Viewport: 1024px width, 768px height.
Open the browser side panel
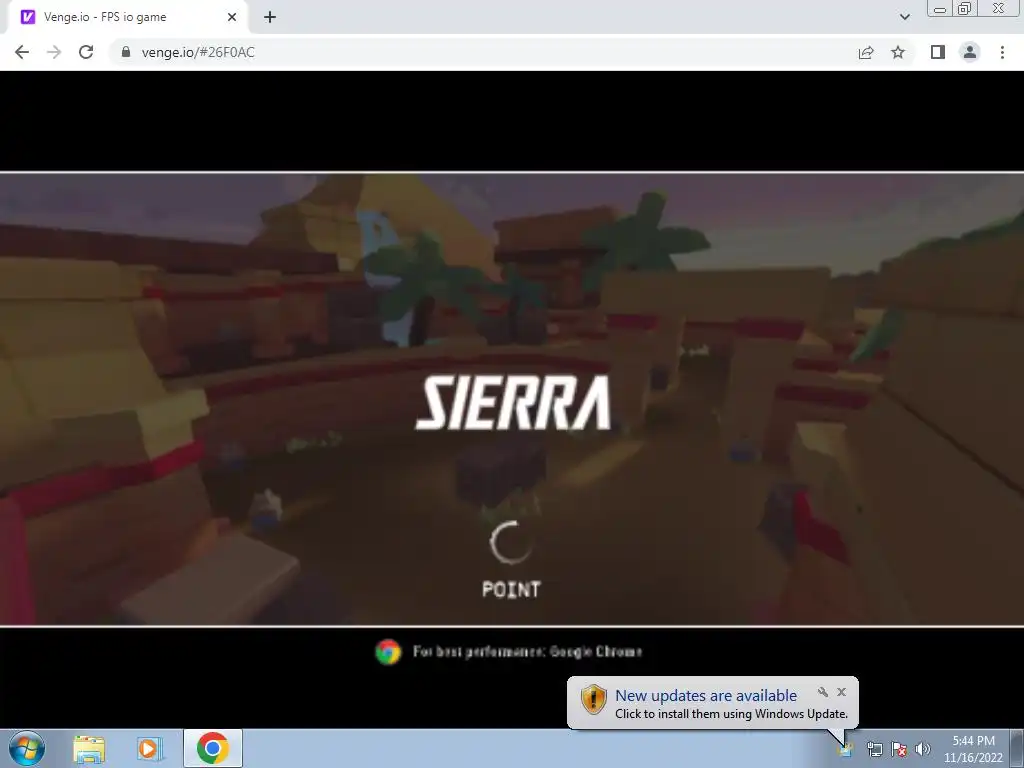(938, 52)
